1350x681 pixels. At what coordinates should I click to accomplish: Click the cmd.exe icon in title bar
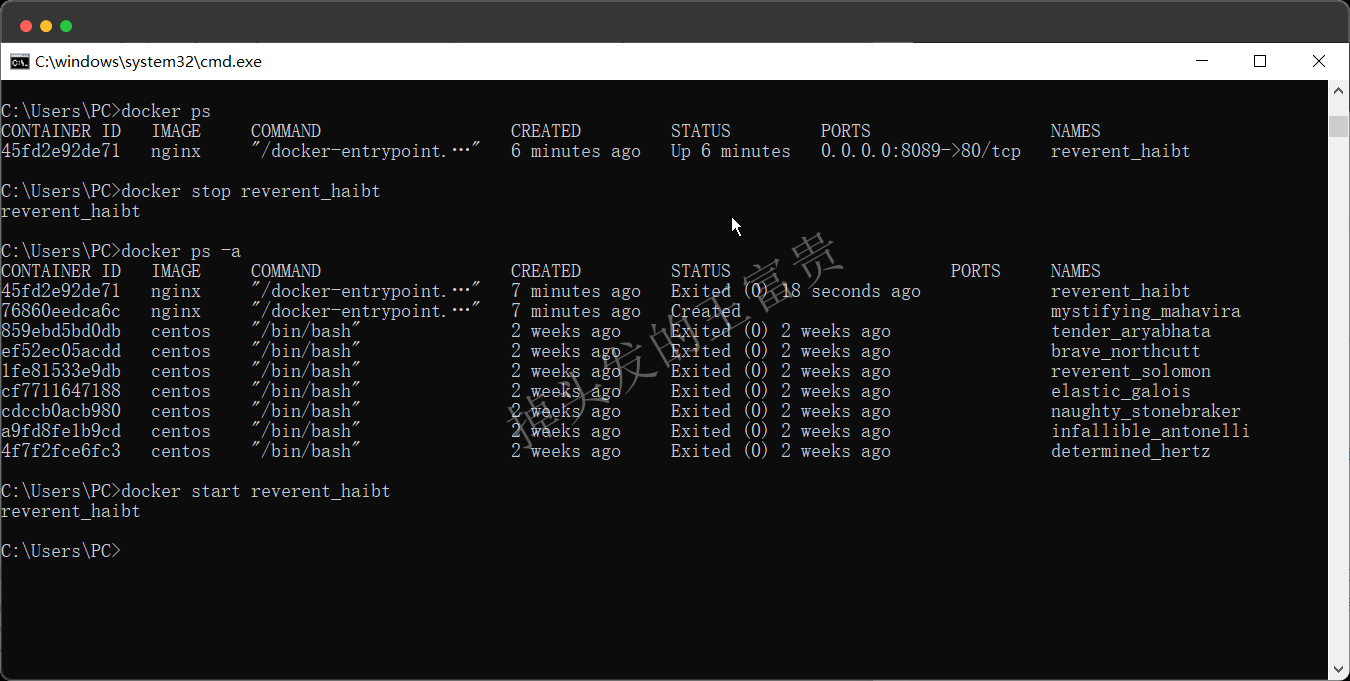click(19, 61)
